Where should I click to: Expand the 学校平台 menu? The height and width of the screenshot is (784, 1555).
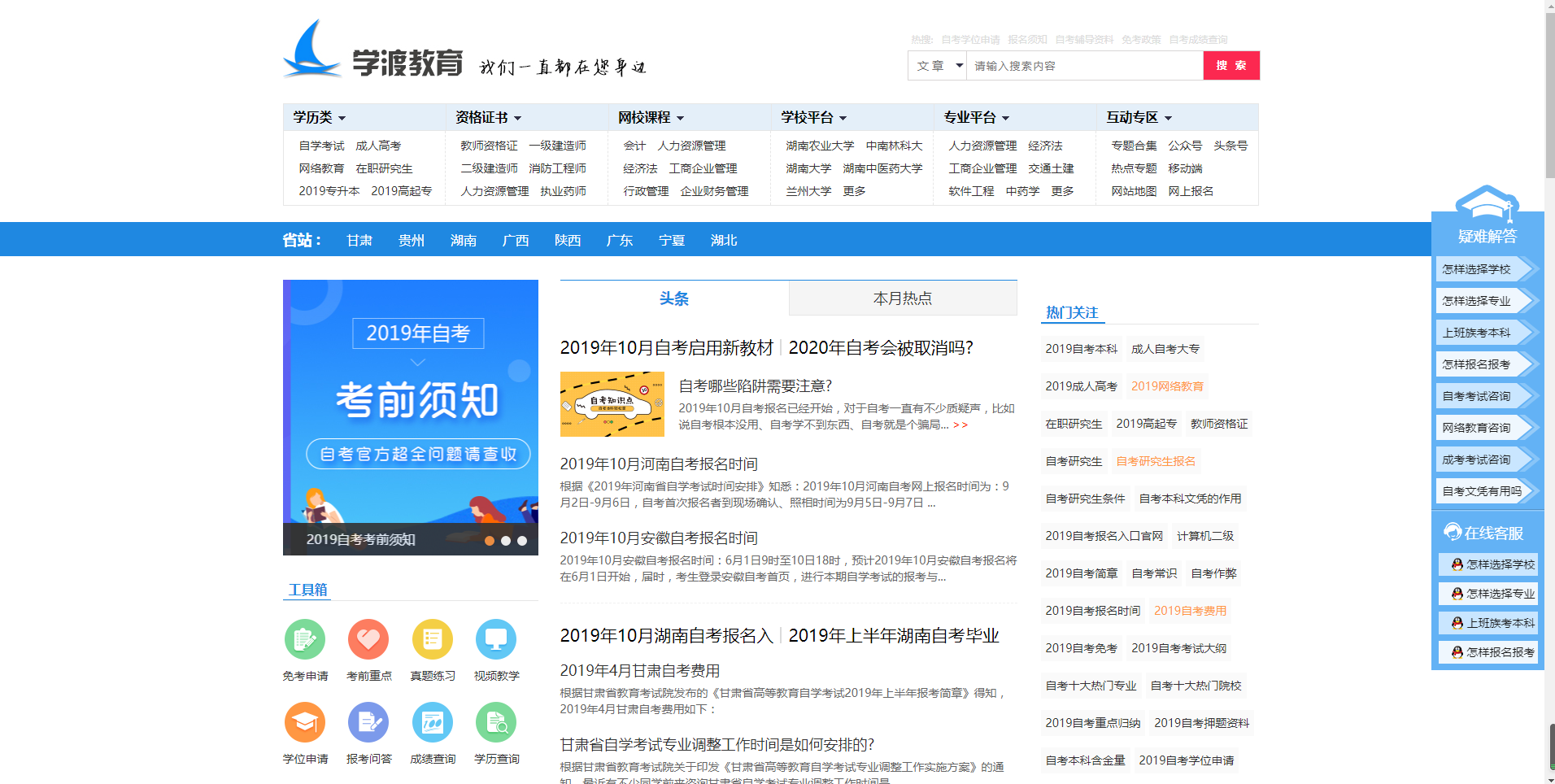[x=813, y=117]
